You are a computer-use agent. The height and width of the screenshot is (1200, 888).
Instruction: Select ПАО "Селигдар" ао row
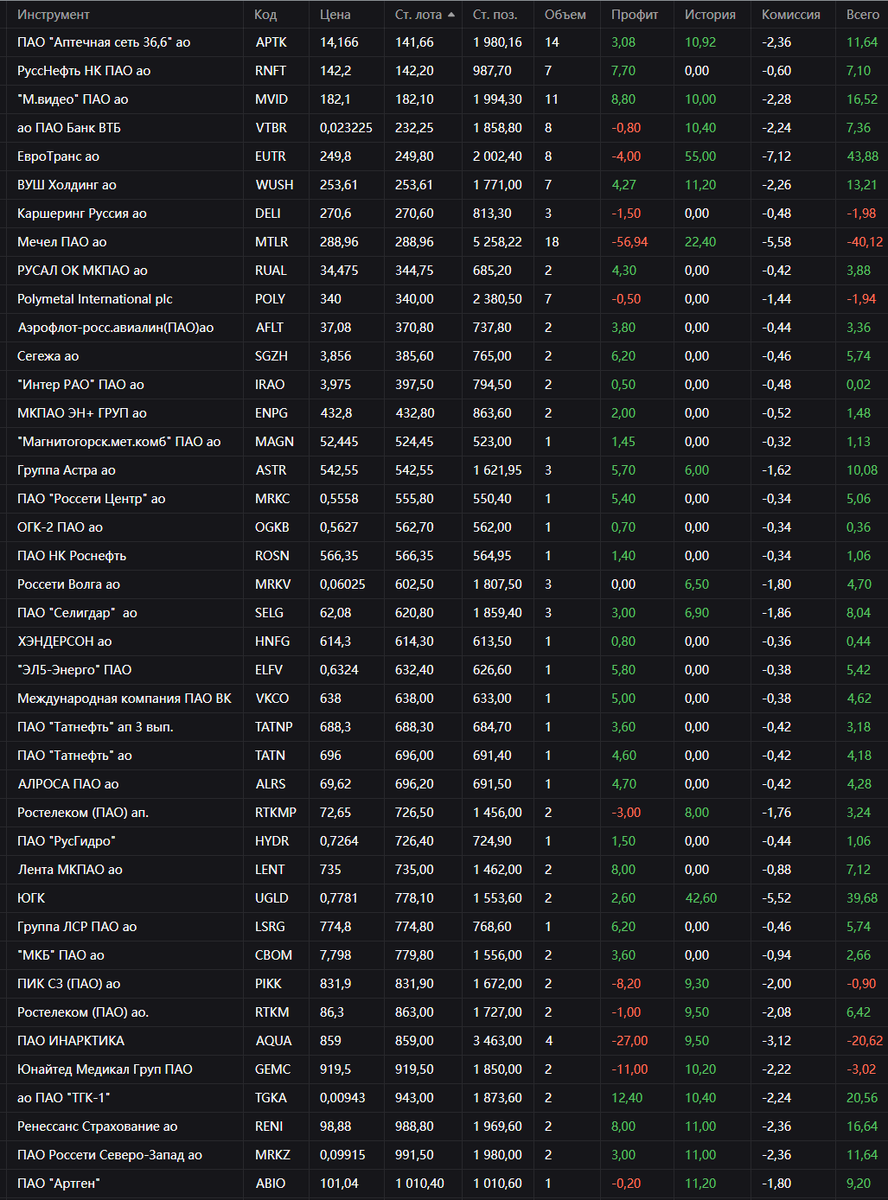coord(444,613)
